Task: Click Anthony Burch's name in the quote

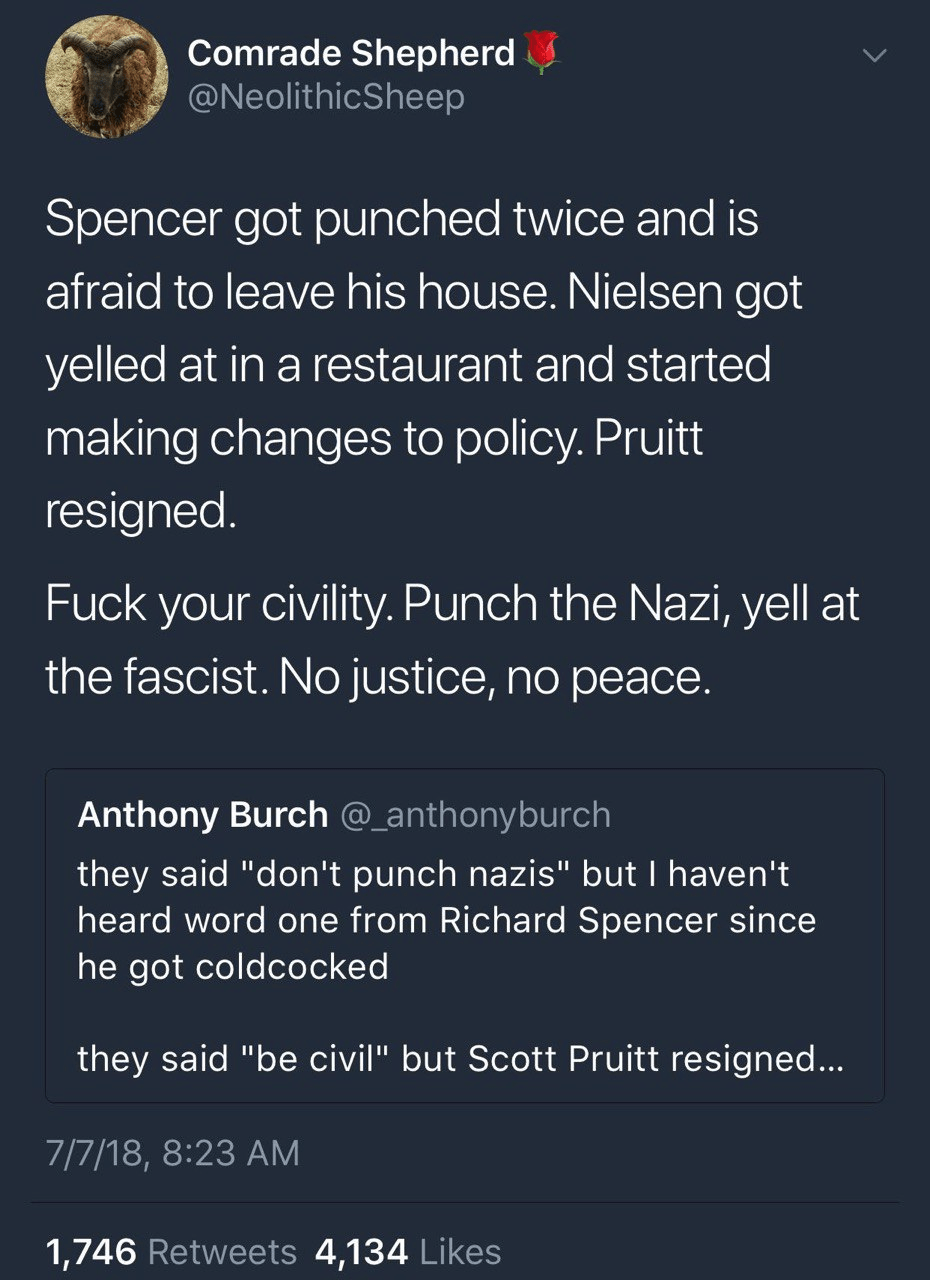Action: tap(202, 815)
